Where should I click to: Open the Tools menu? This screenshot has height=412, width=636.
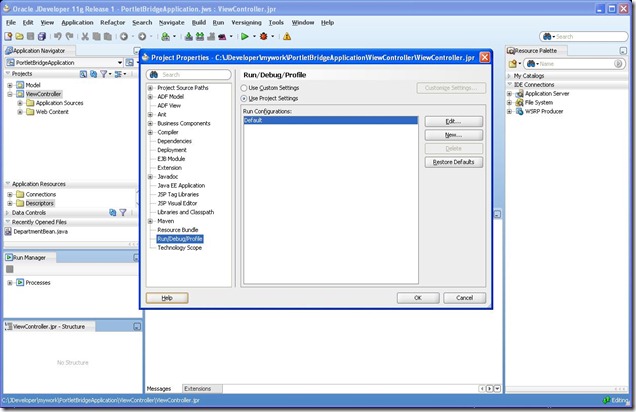(276, 23)
